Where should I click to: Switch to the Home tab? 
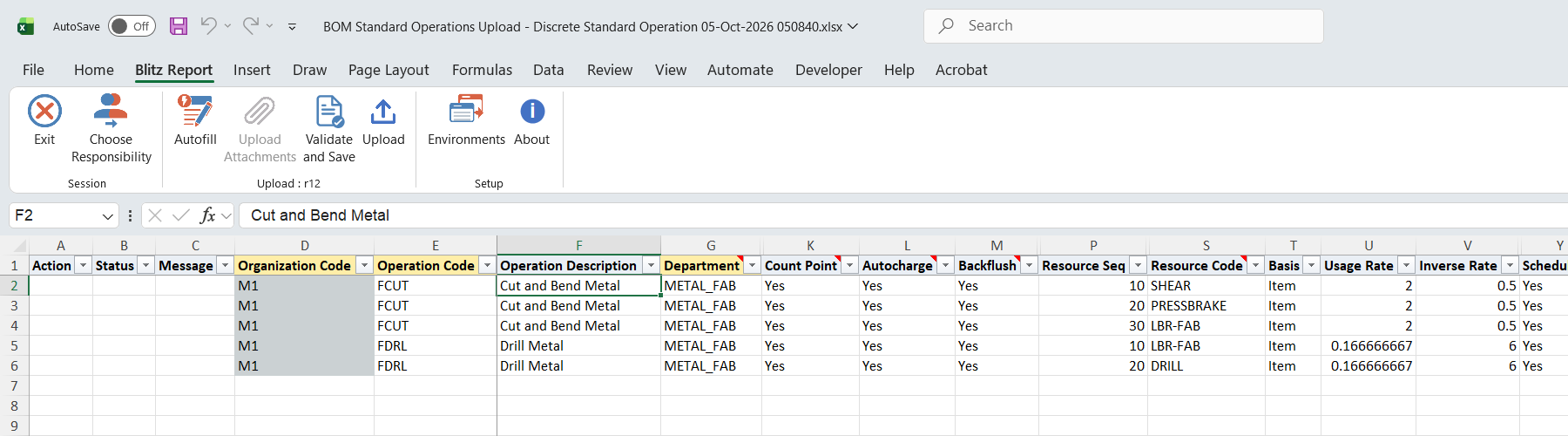pyautogui.click(x=94, y=70)
